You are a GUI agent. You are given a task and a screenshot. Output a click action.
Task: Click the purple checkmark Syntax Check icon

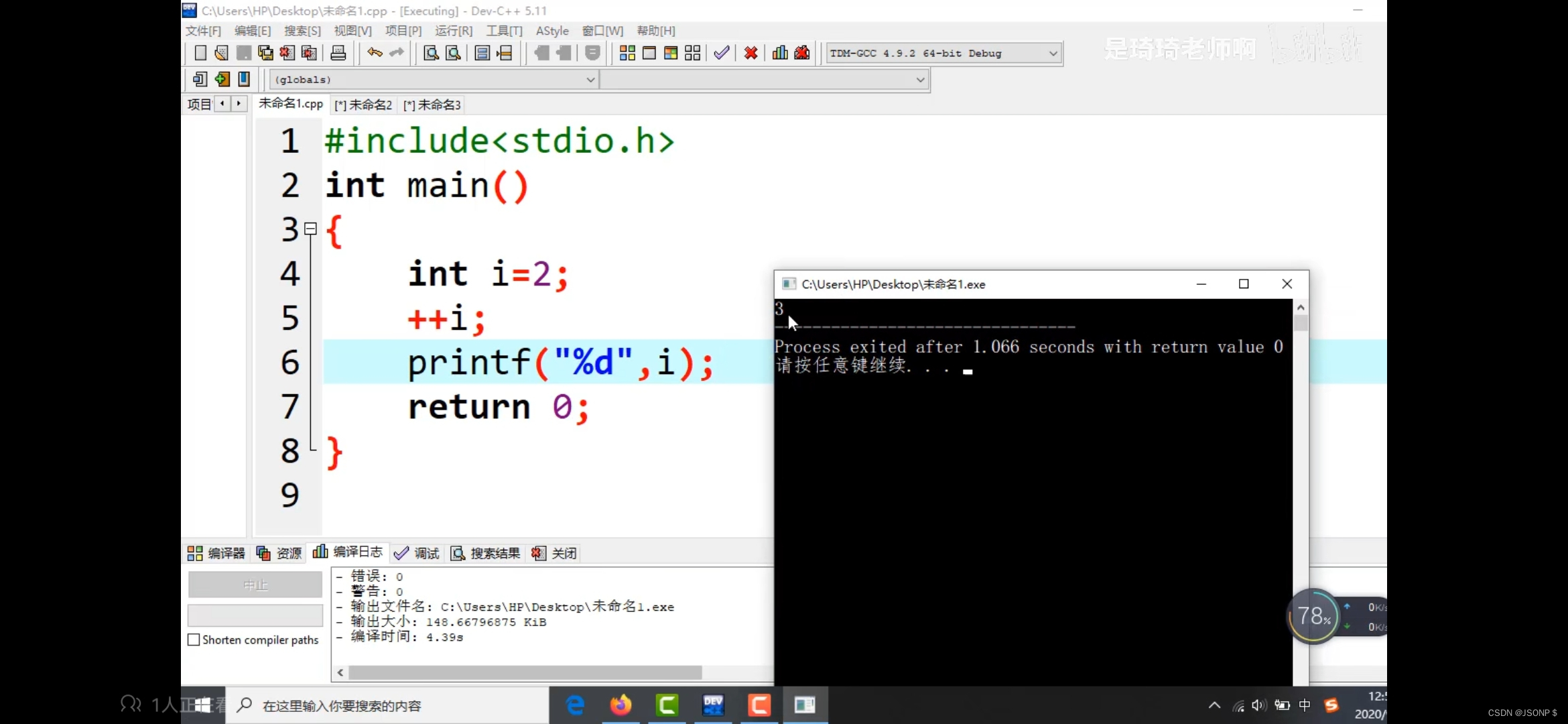[721, 53]
